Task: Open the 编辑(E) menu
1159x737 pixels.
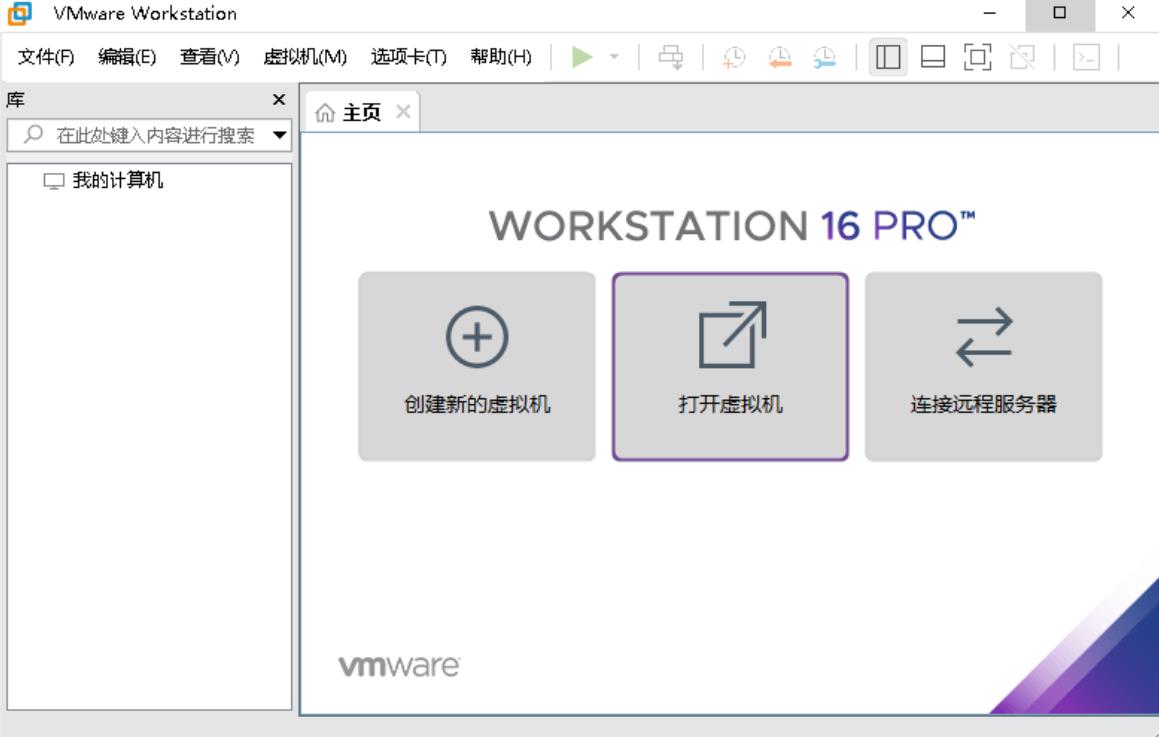Action: (127, 57)
